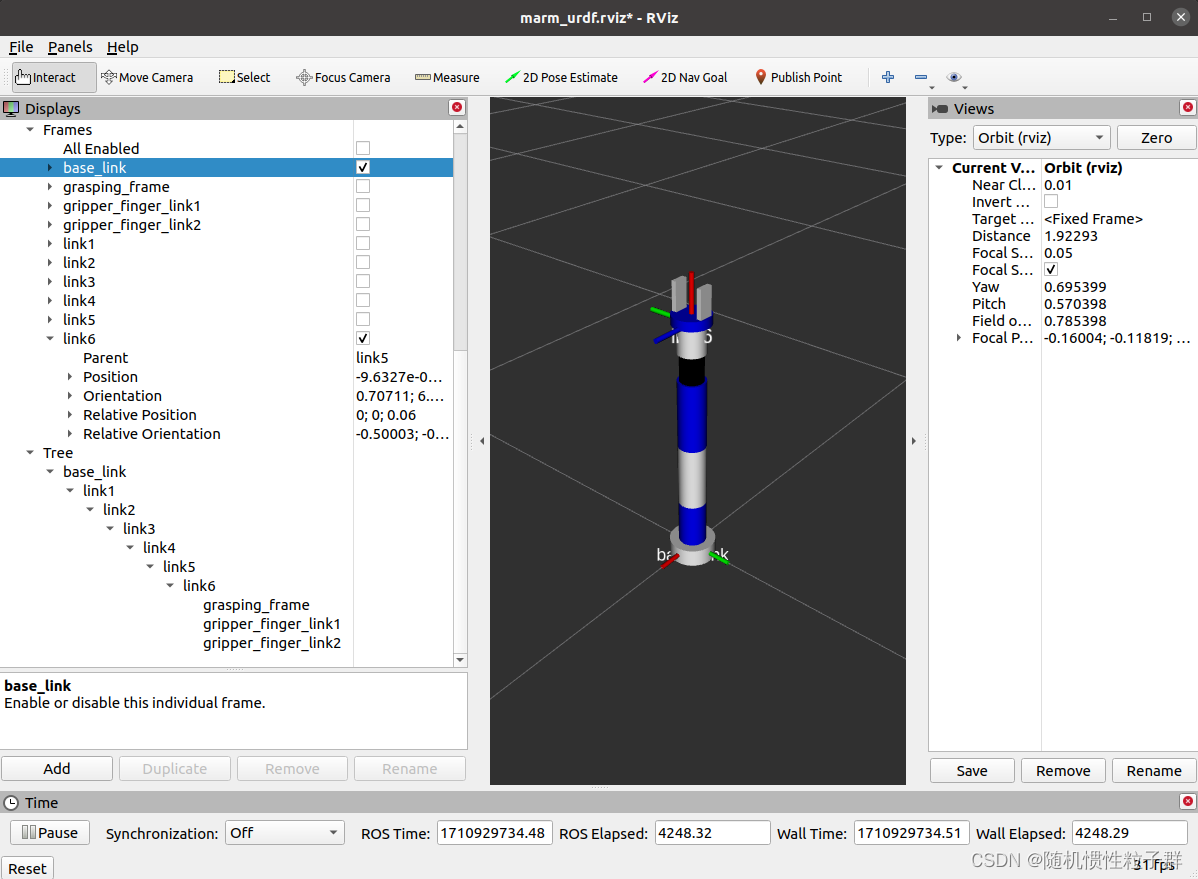The width and height of the screenshot is (1198, 879).
Task: Click the Reset button
Action: pos(28,868)
